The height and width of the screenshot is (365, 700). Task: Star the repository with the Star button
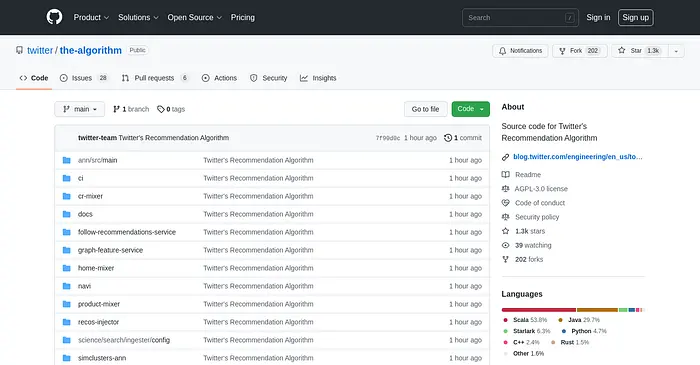click(640, 51)
